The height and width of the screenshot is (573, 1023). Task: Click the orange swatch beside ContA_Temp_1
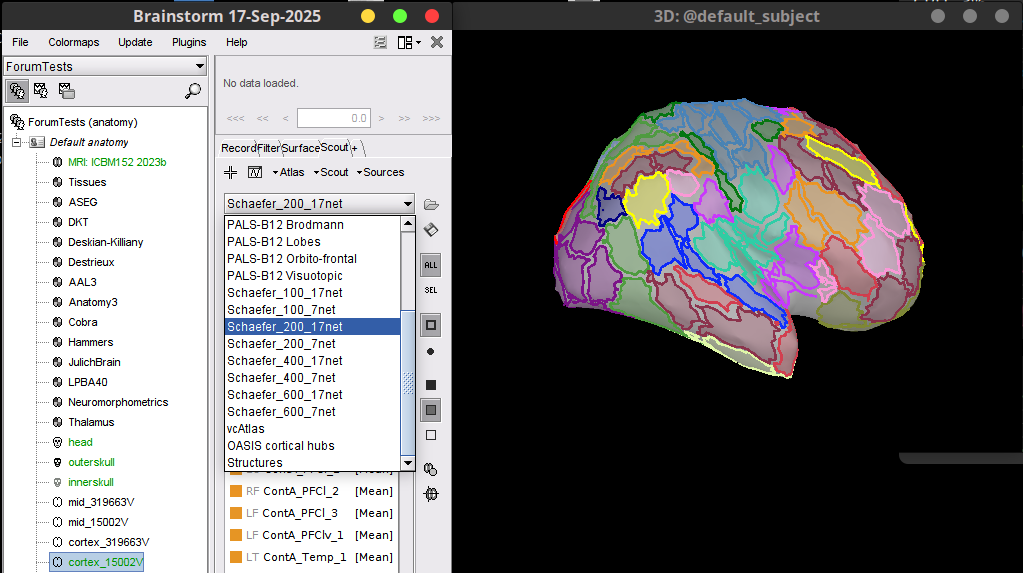[x=236, y=557]
